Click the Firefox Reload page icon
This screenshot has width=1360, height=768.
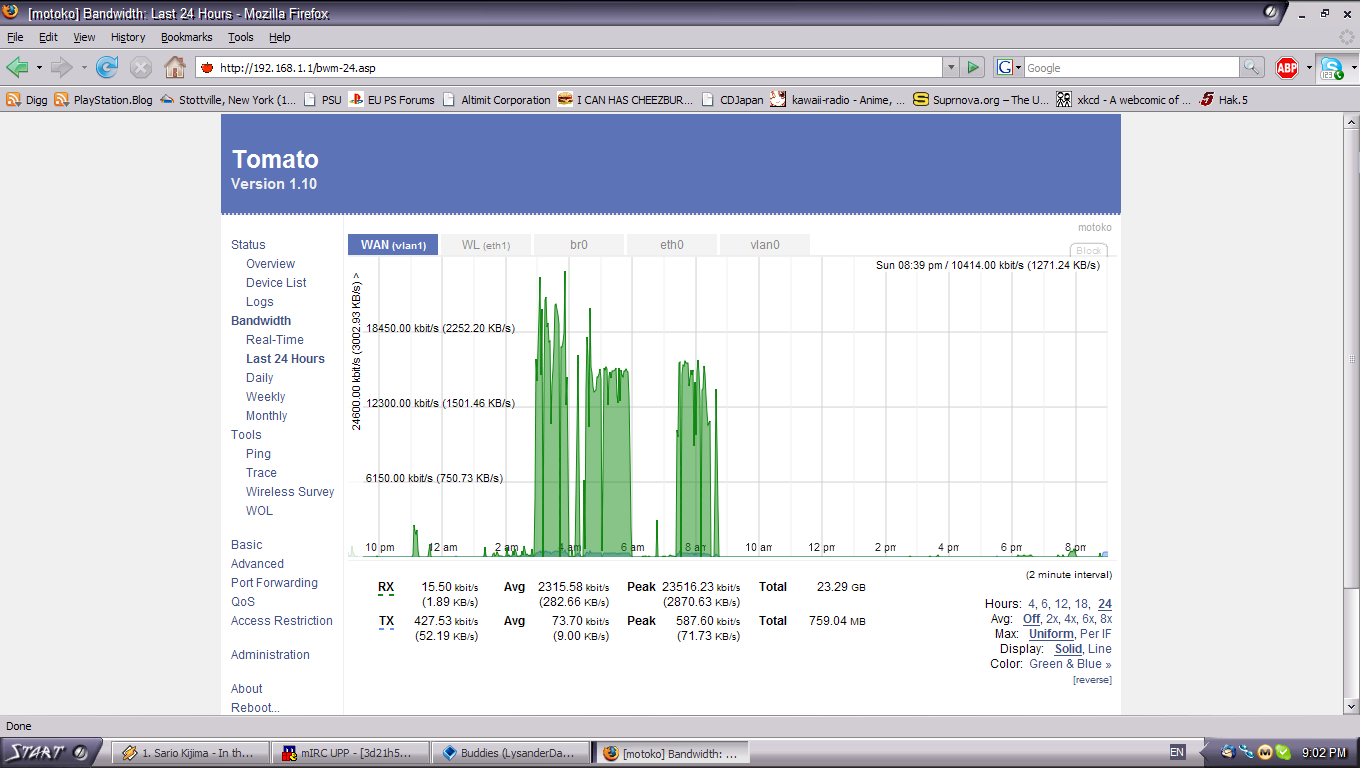pos(107,68)
